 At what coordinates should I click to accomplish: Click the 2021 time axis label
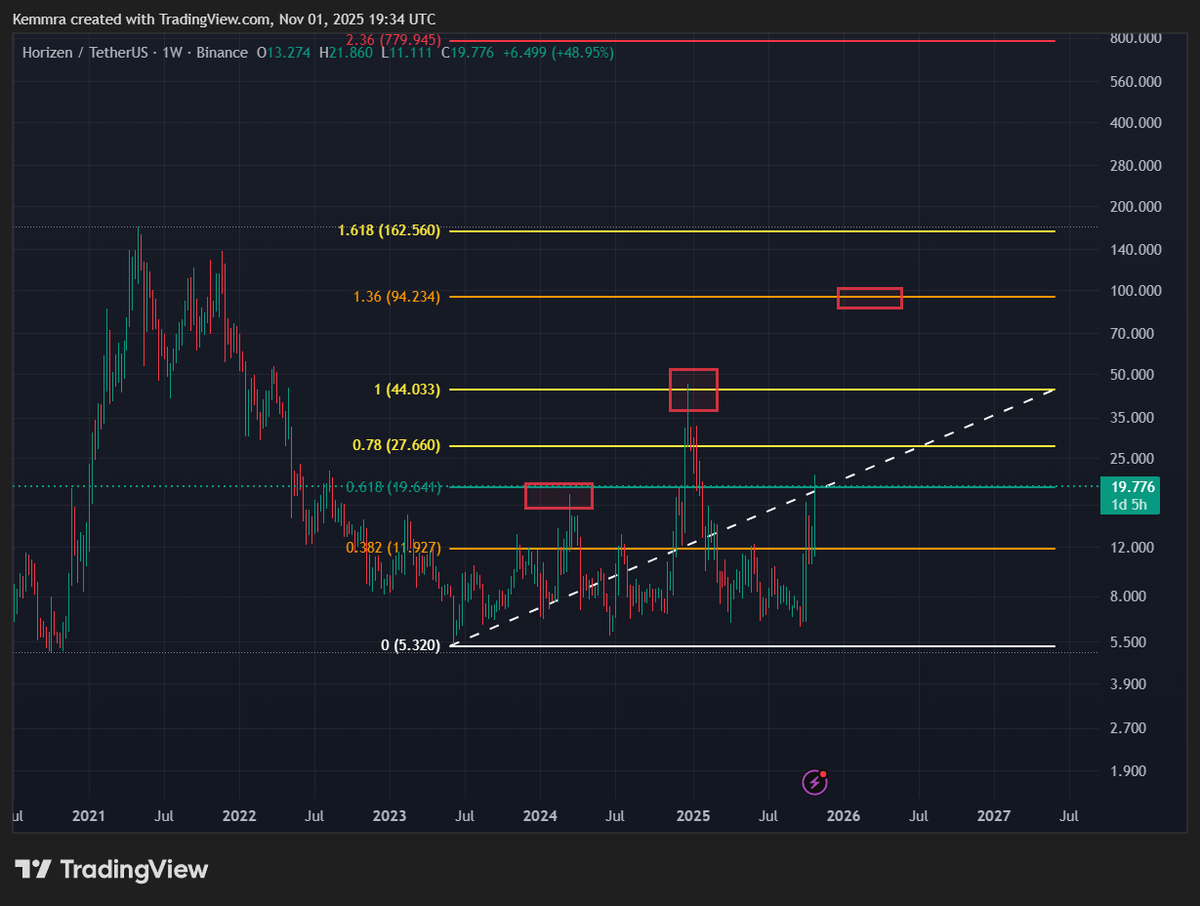[x=89, y=816]
